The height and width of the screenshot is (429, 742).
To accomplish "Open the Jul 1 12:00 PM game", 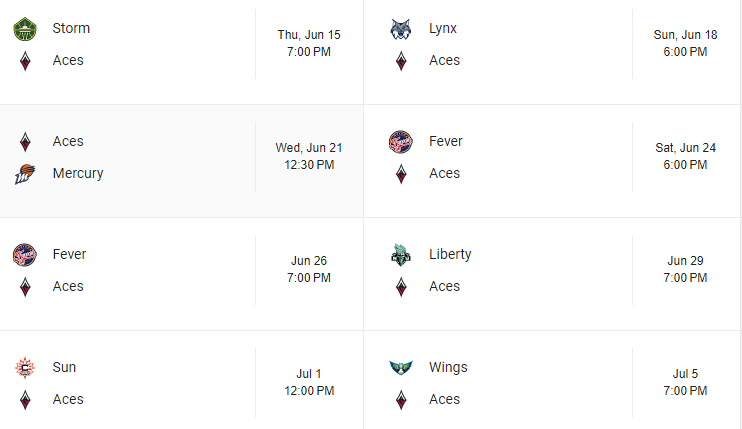I will click(x=309, y=382).
